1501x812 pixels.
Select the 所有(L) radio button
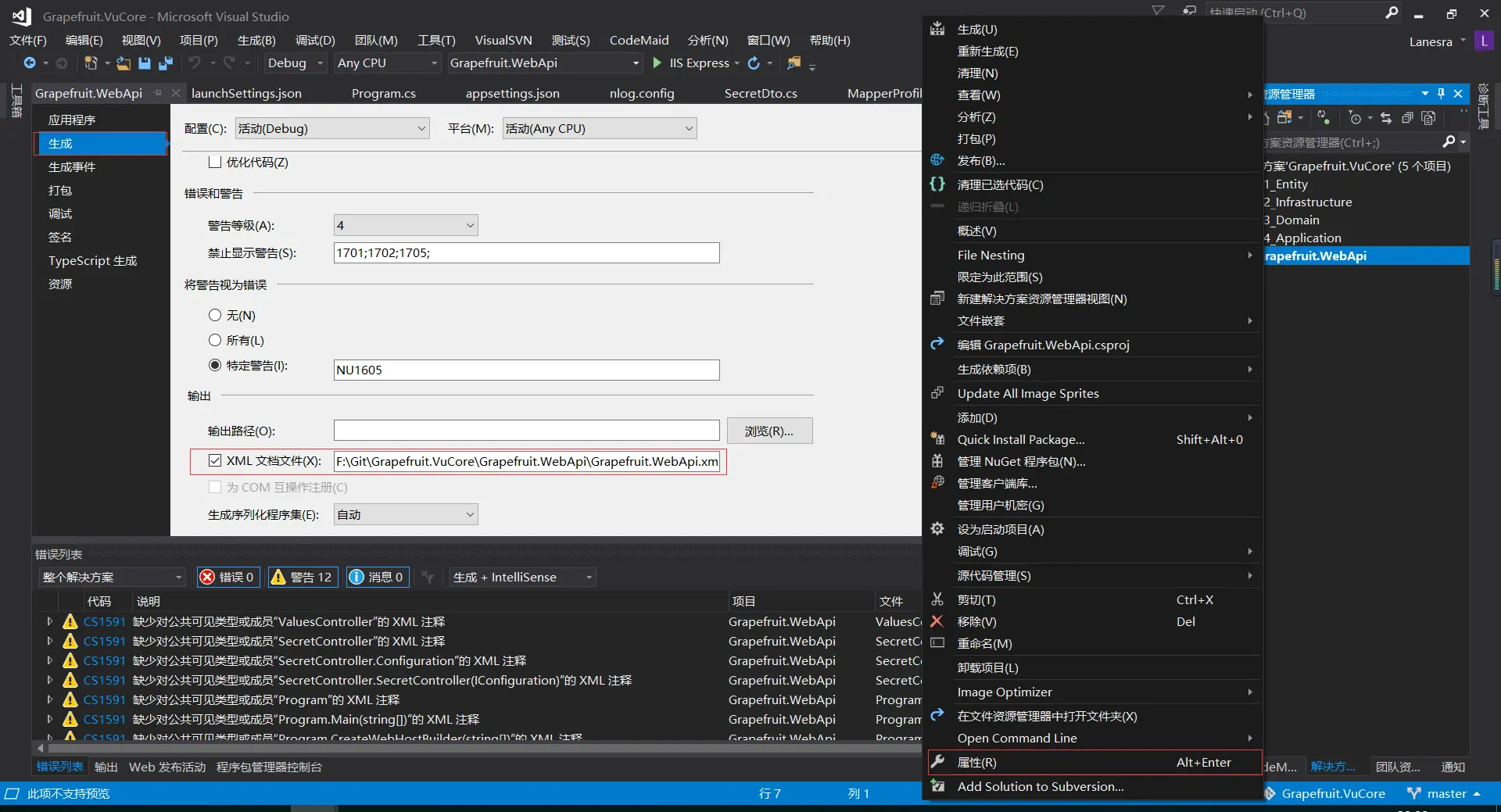(215, 340)
